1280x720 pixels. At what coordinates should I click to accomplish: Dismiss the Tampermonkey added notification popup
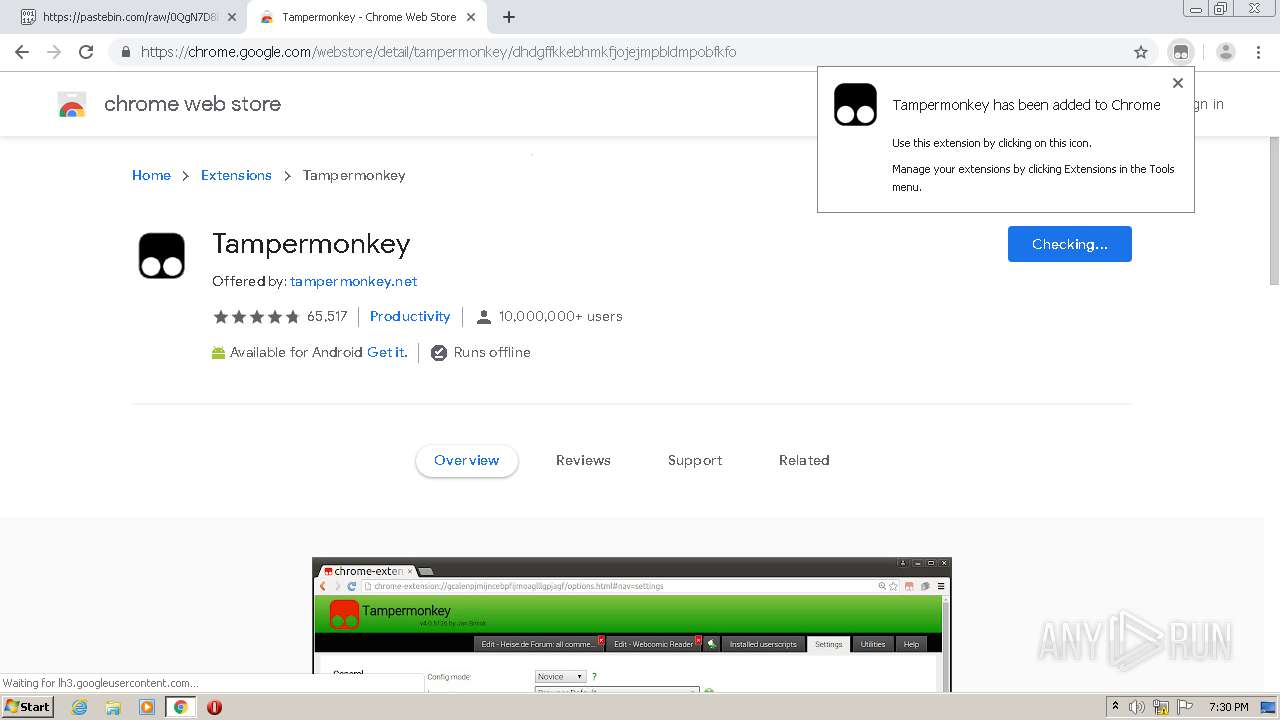tap(1178, 83)
